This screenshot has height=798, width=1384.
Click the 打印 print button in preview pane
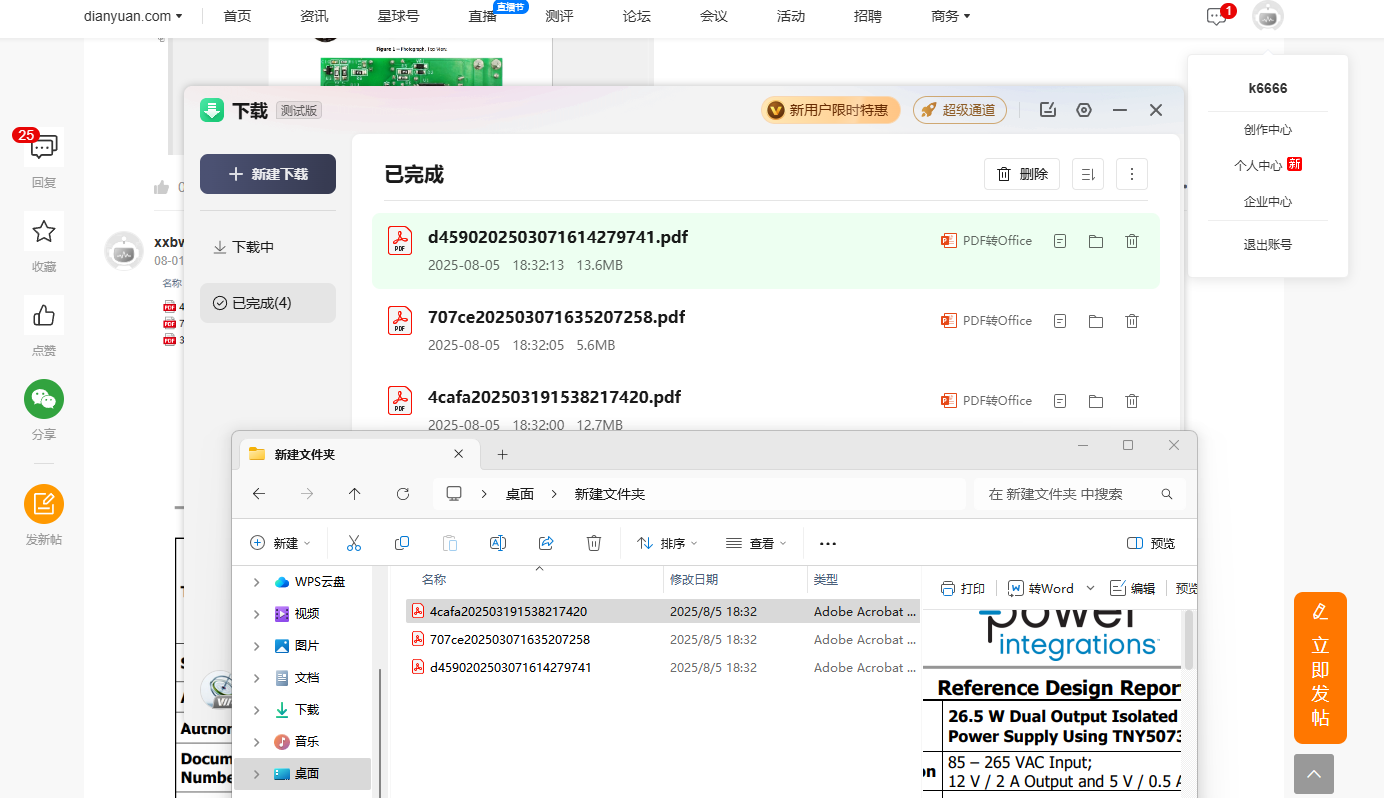coord(963,588)
